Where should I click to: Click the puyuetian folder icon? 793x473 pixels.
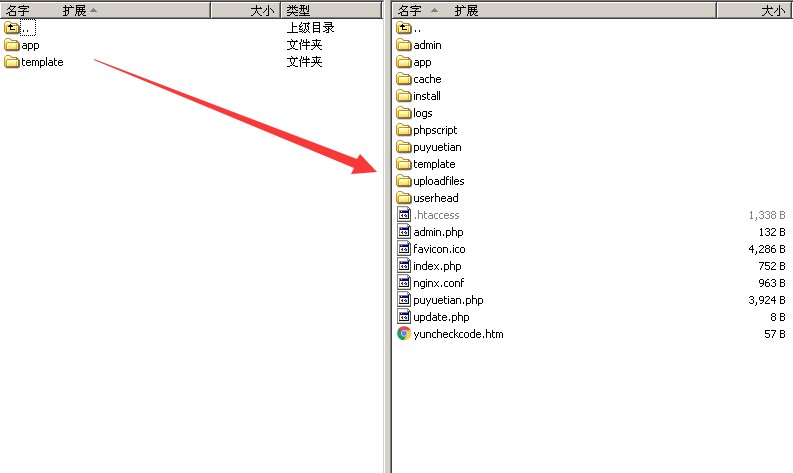pos(404,147)
